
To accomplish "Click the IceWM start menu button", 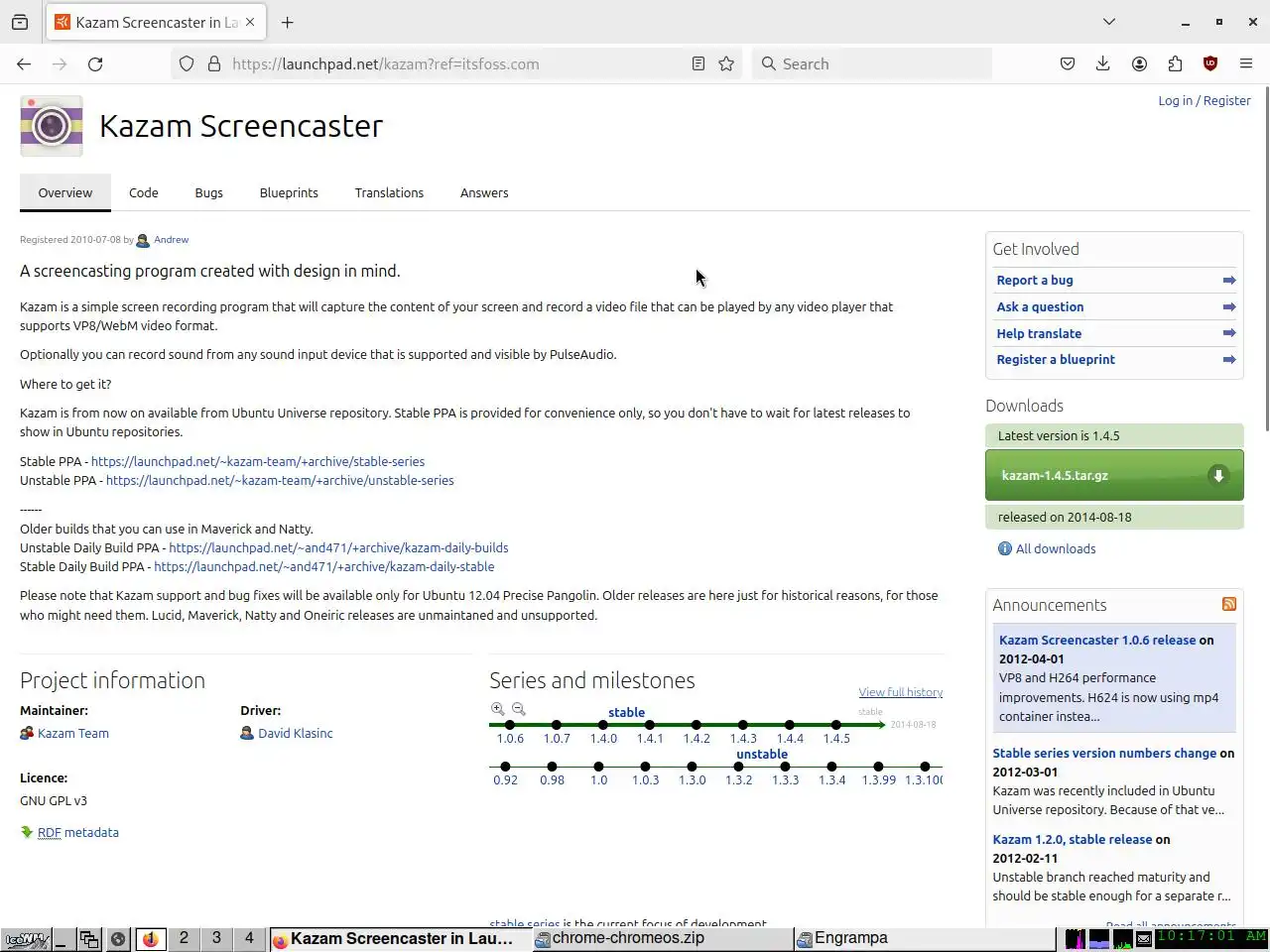I will 26,939.
